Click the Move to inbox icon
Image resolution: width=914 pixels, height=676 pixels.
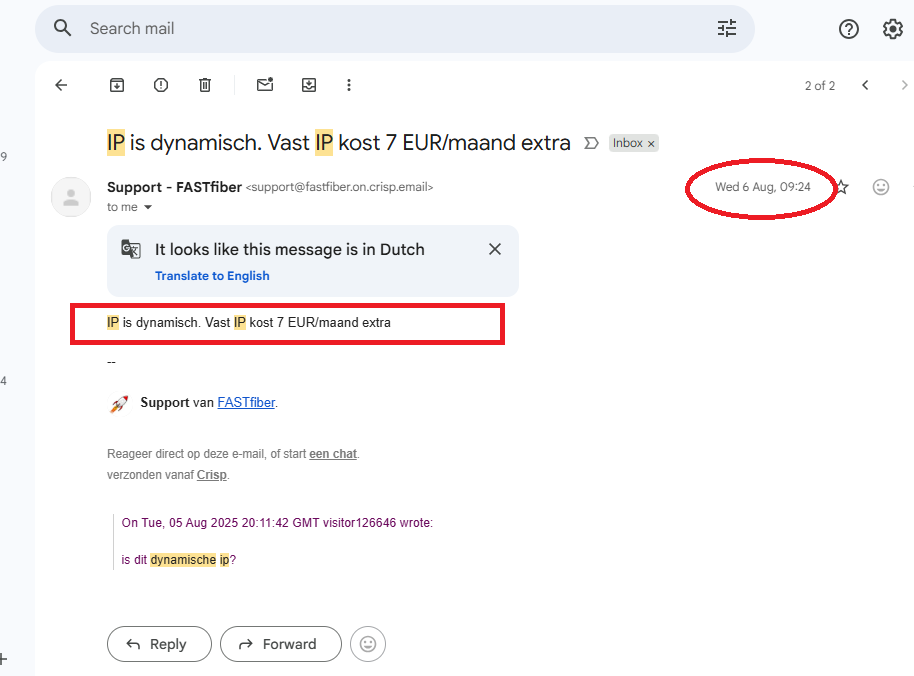[x=309, y=85]
